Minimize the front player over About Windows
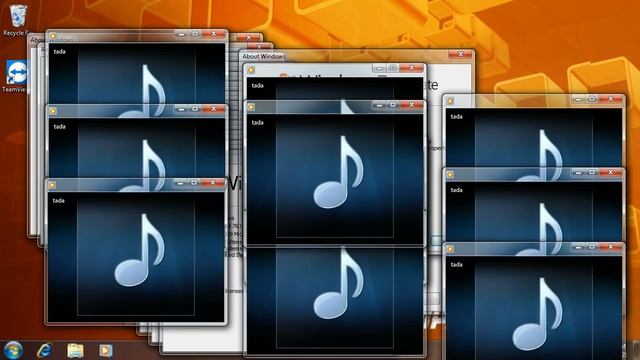The width and height of the screenshot is (640, 360). click(379, 106)
